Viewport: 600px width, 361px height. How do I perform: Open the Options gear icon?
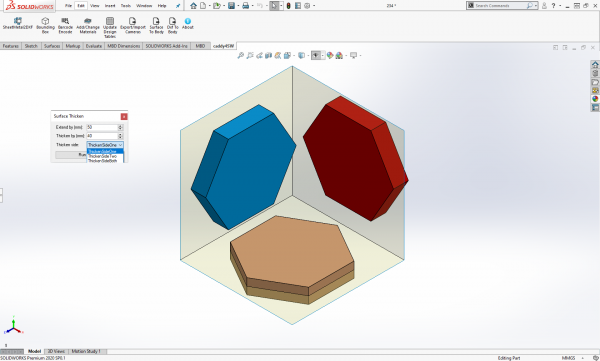(307, 6)
